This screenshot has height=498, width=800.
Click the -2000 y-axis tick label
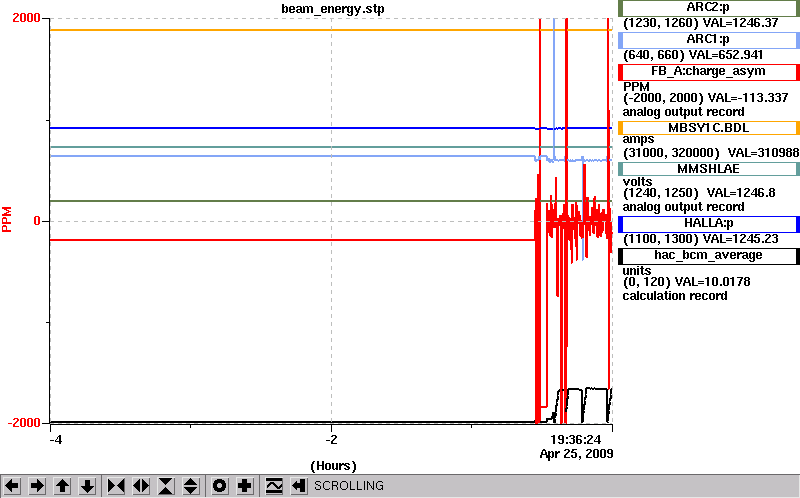coord(24,423)
